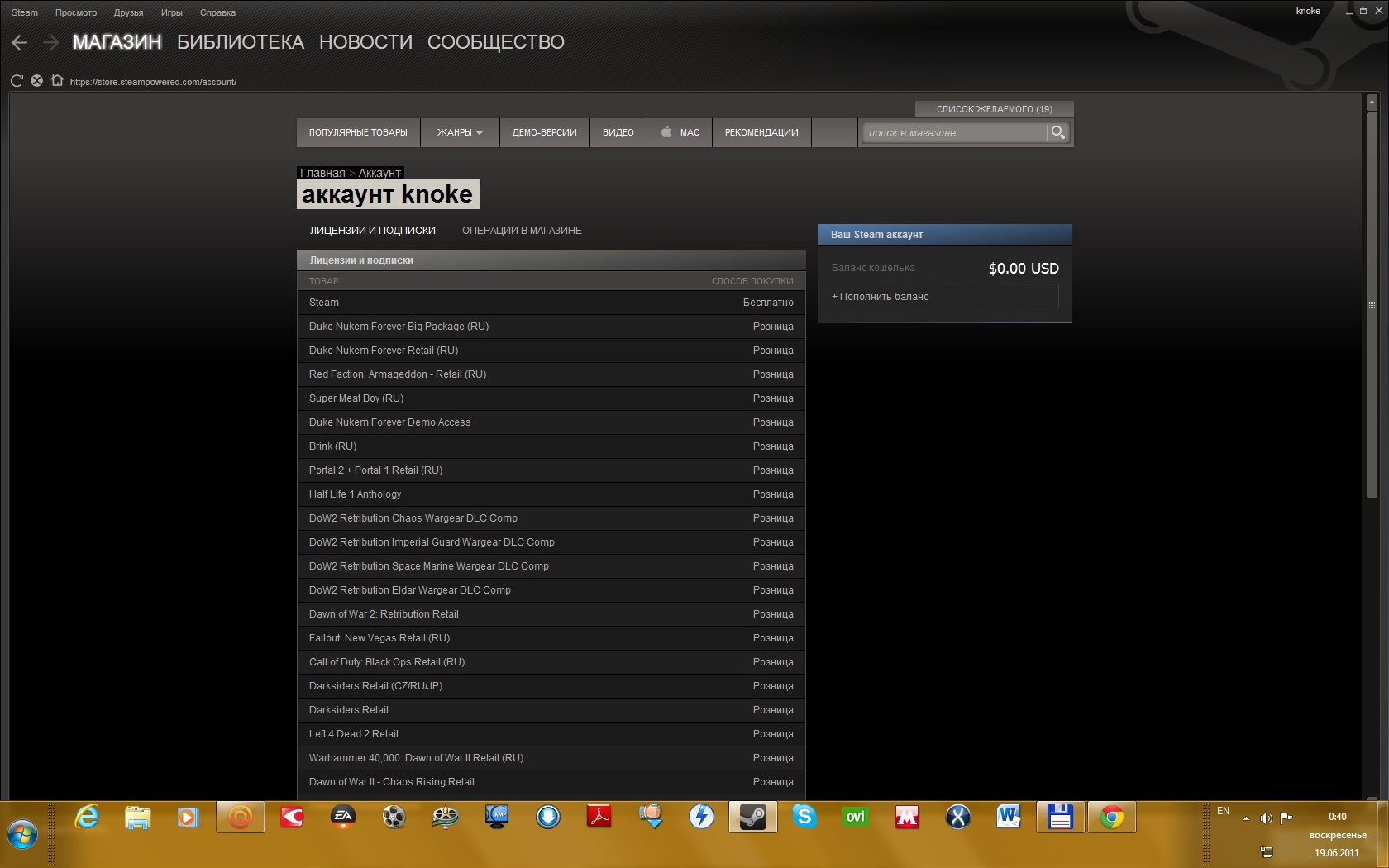This screenshot has height=868, width=1389.
Task: Click the magnifier search button in the store
Action: 1057,132
